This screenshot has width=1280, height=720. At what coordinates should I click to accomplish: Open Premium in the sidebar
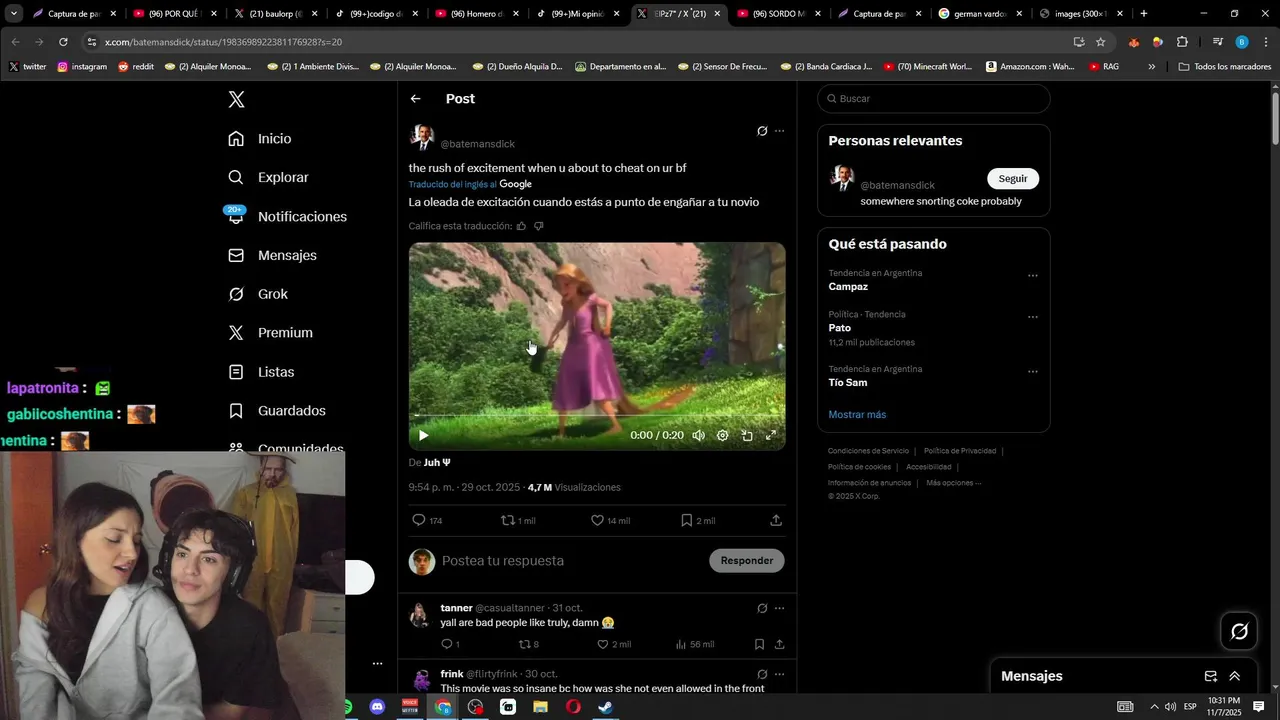point(270,333)
